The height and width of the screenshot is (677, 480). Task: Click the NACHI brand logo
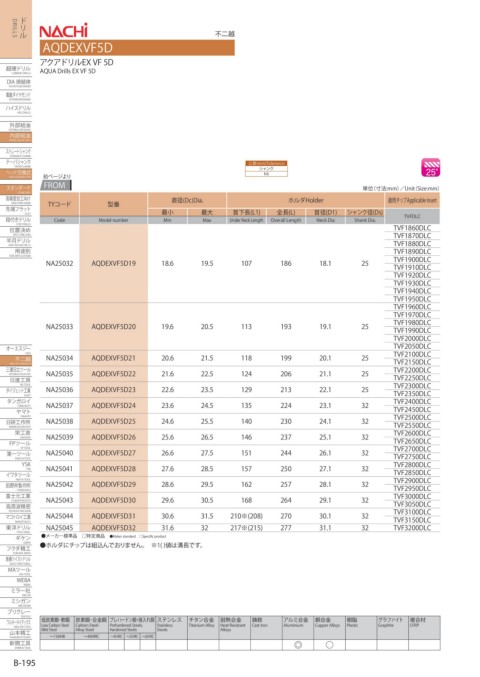[63, 31]
